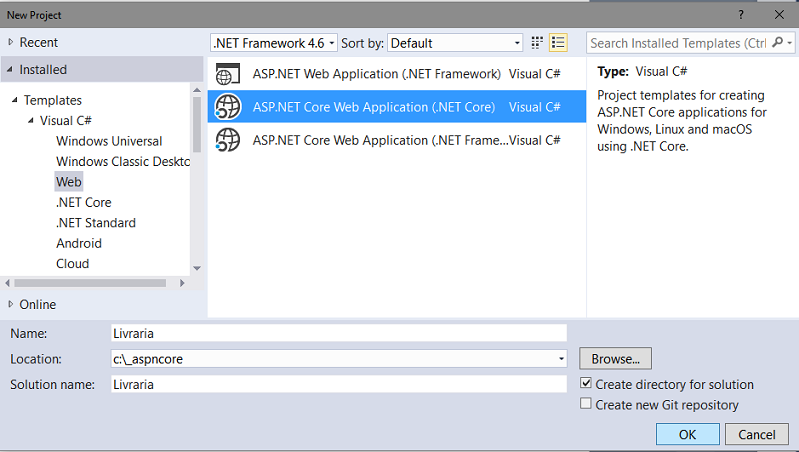Select ASP.NET Core Web Application (.NET Frame... template
Screen dimensions: 799x452
tap(396, 140)
